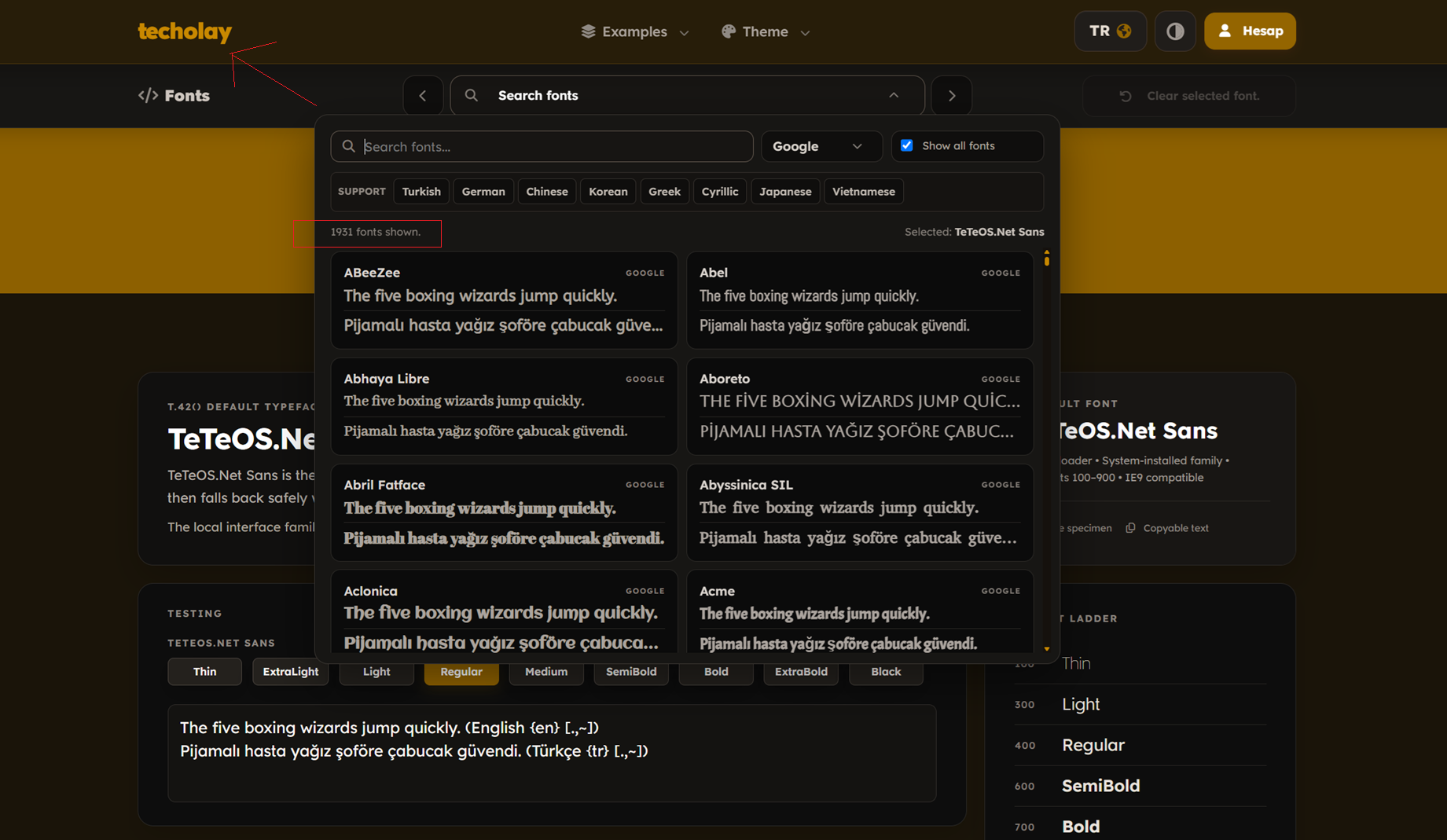Filter fonts by German support

coord(483,192)
